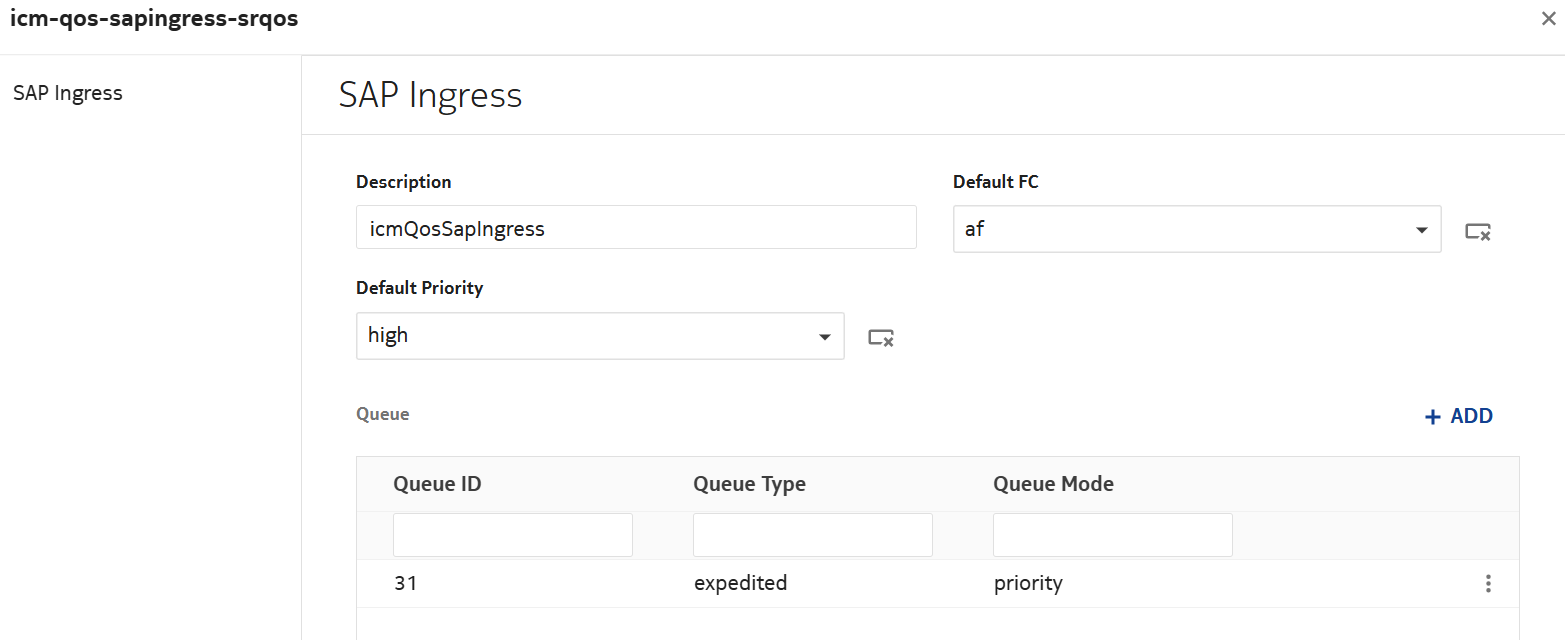Sort by the Queue Mode column header
The image size is (1565, 640).
coord(1053,484)
